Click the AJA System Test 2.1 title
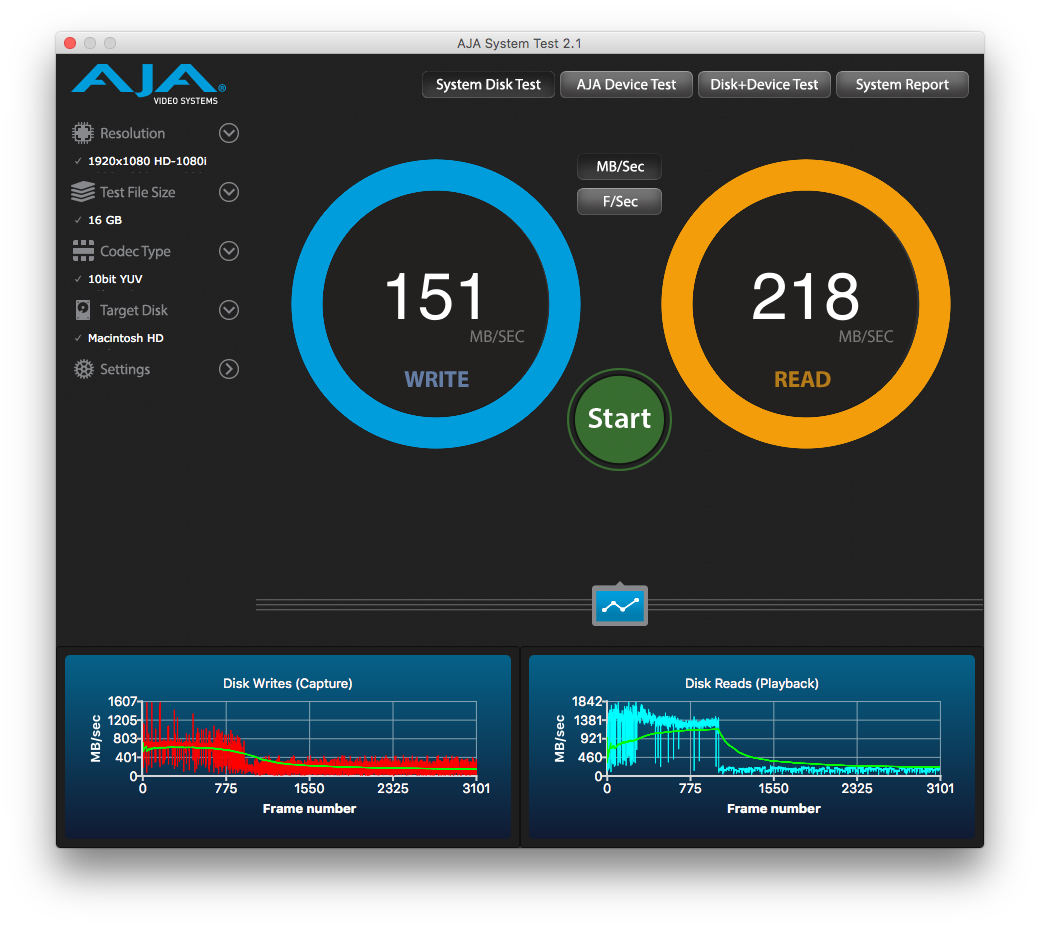1040x928 pixels. (x=519, y=44)
